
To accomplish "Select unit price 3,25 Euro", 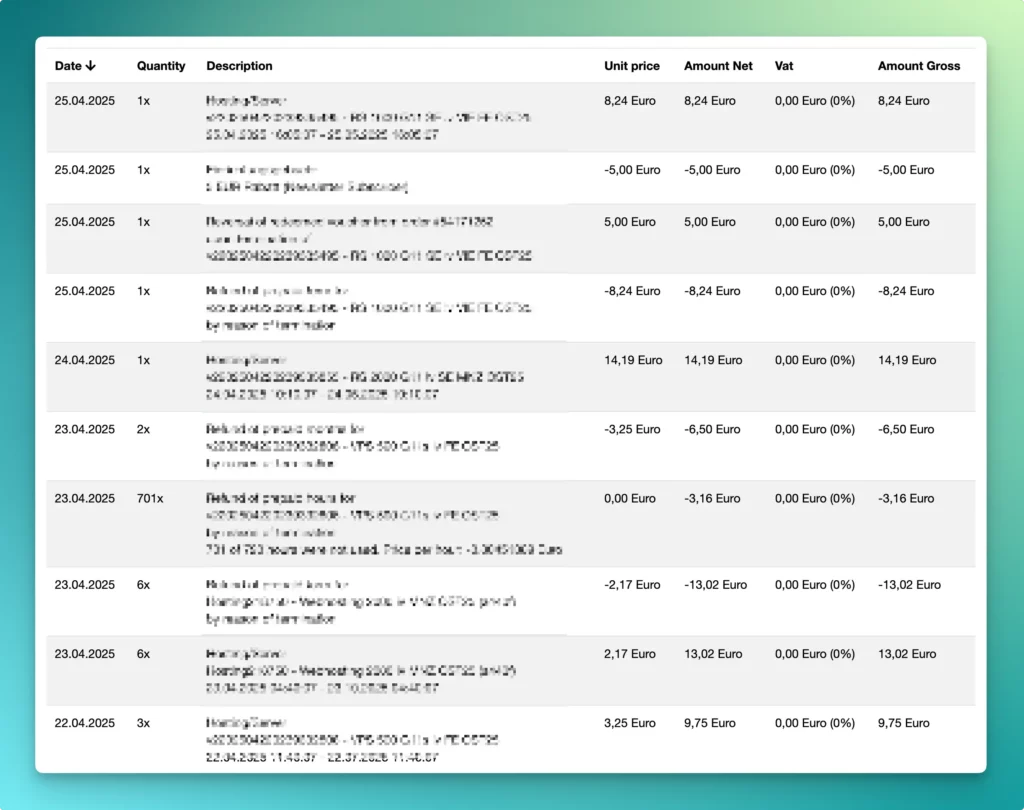I will click(630, 723).
